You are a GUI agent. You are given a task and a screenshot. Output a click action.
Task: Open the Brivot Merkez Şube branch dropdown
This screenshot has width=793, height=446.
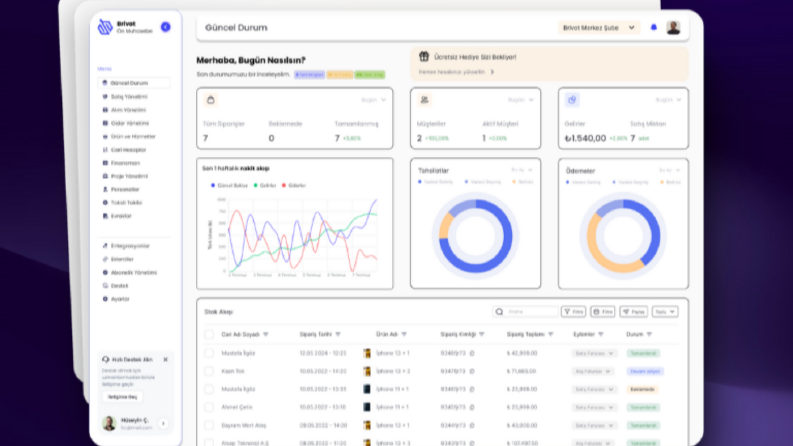[599, 28]
